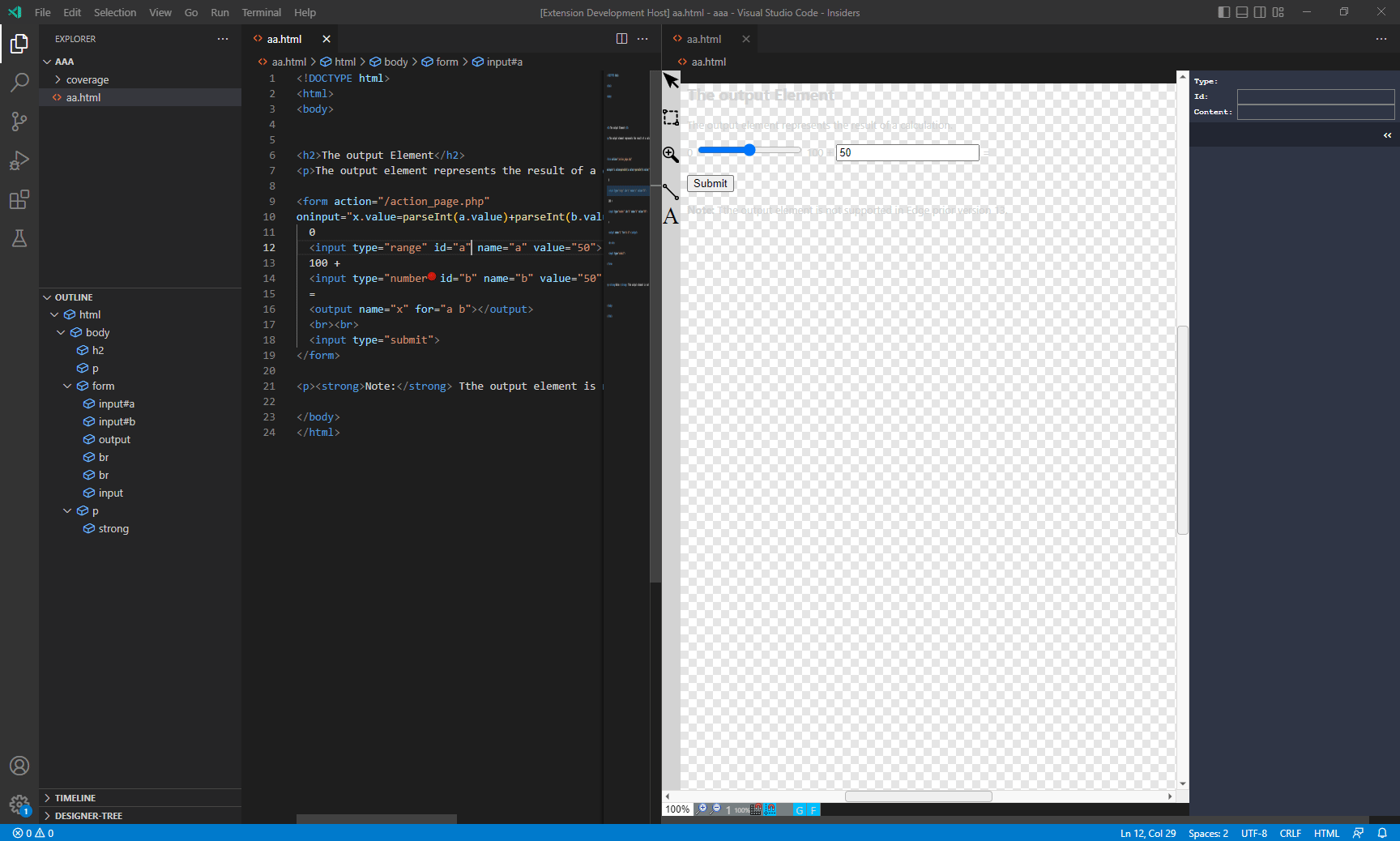Close the left aa.html editor tab
The height and width of the screenshot is (841, 1400).
327,39
